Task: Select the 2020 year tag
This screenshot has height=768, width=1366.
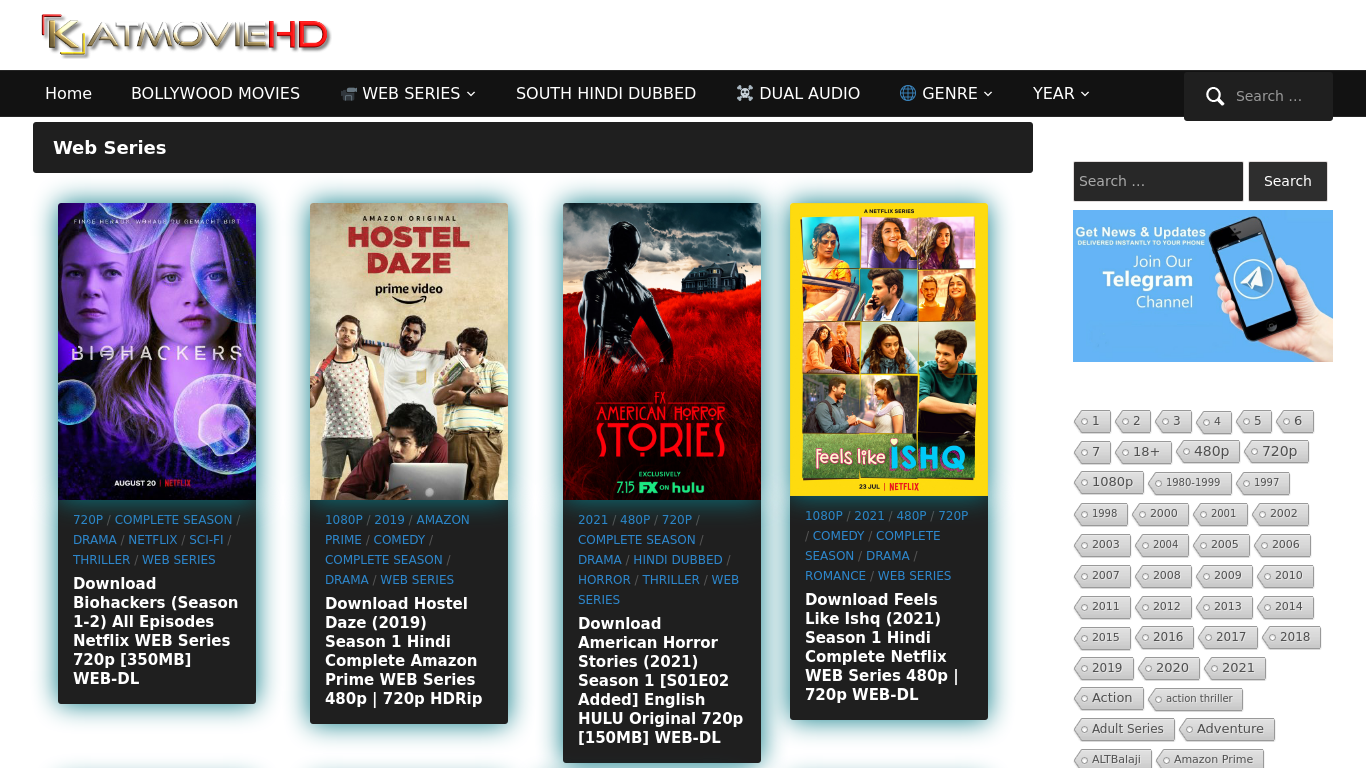Action: click(1169, 669)
